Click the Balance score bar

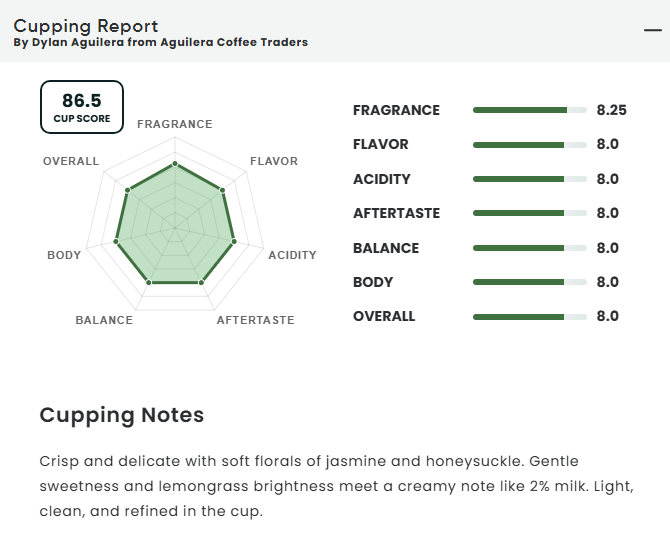[529, 248]
